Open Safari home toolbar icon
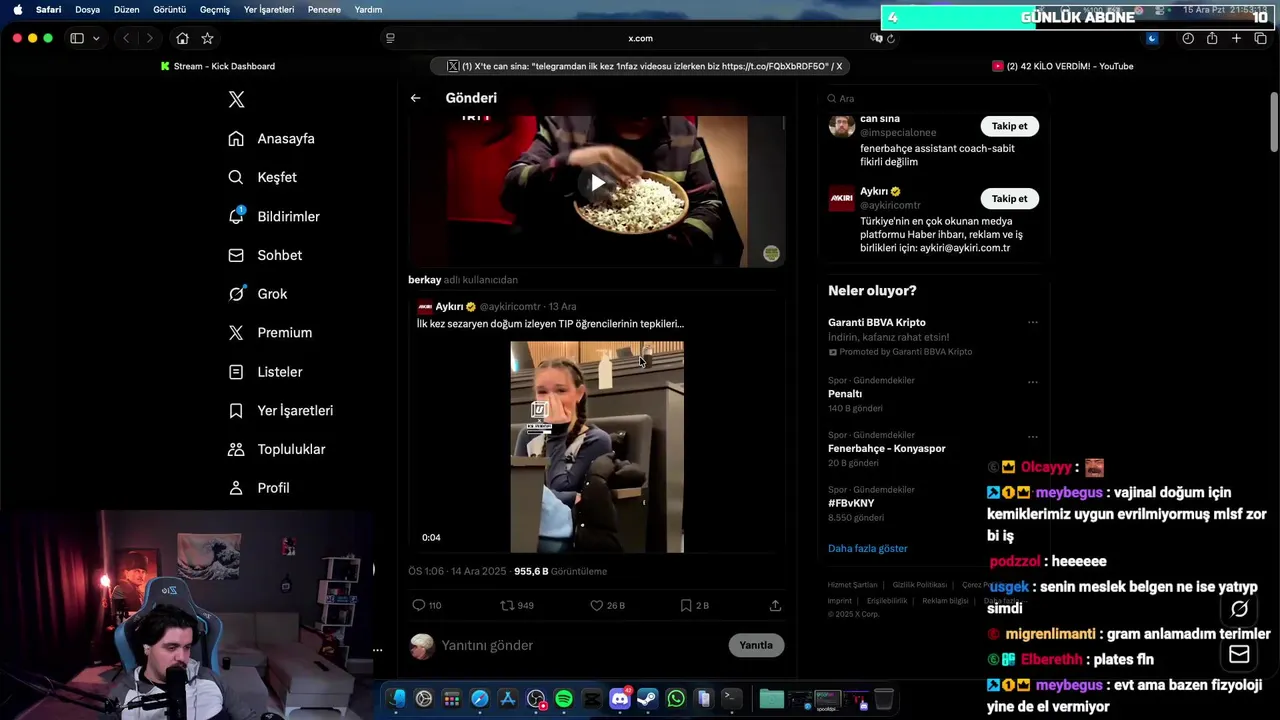The width and height of the screenshot is (1280, 720). (x=182, y=38)
